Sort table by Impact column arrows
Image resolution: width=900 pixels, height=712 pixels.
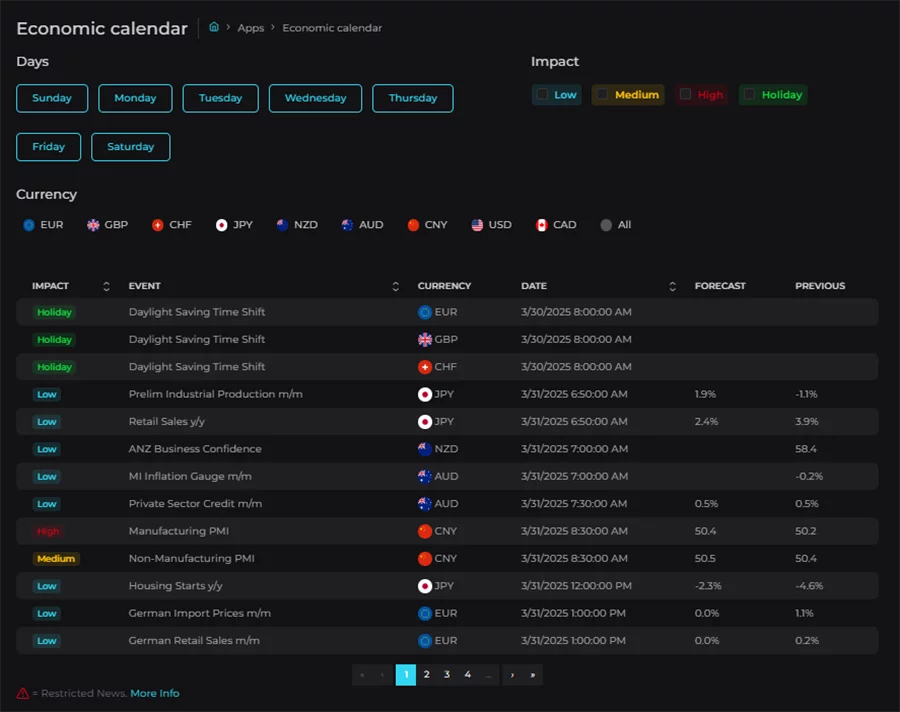[x=106, y=286]
